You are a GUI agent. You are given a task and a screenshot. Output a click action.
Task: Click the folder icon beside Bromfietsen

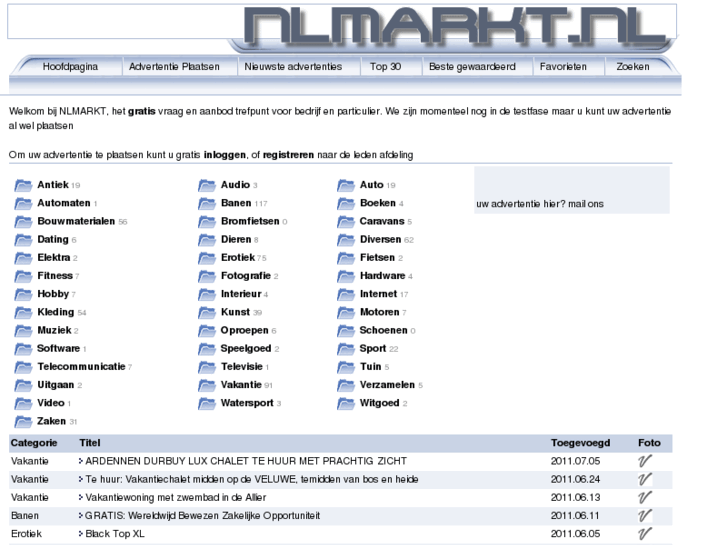207,221
